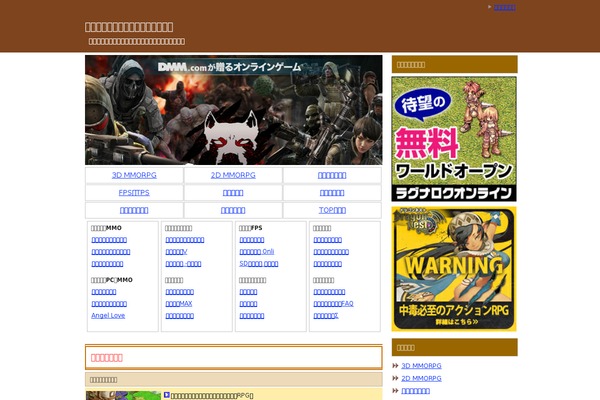Go to the TOP link in category grid
This screenshot has height=400, width=600.
(332, 210)
